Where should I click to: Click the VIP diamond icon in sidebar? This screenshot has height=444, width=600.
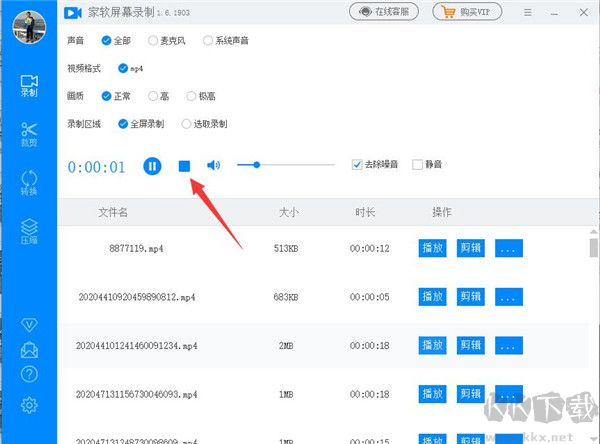[x=29, y=324]
